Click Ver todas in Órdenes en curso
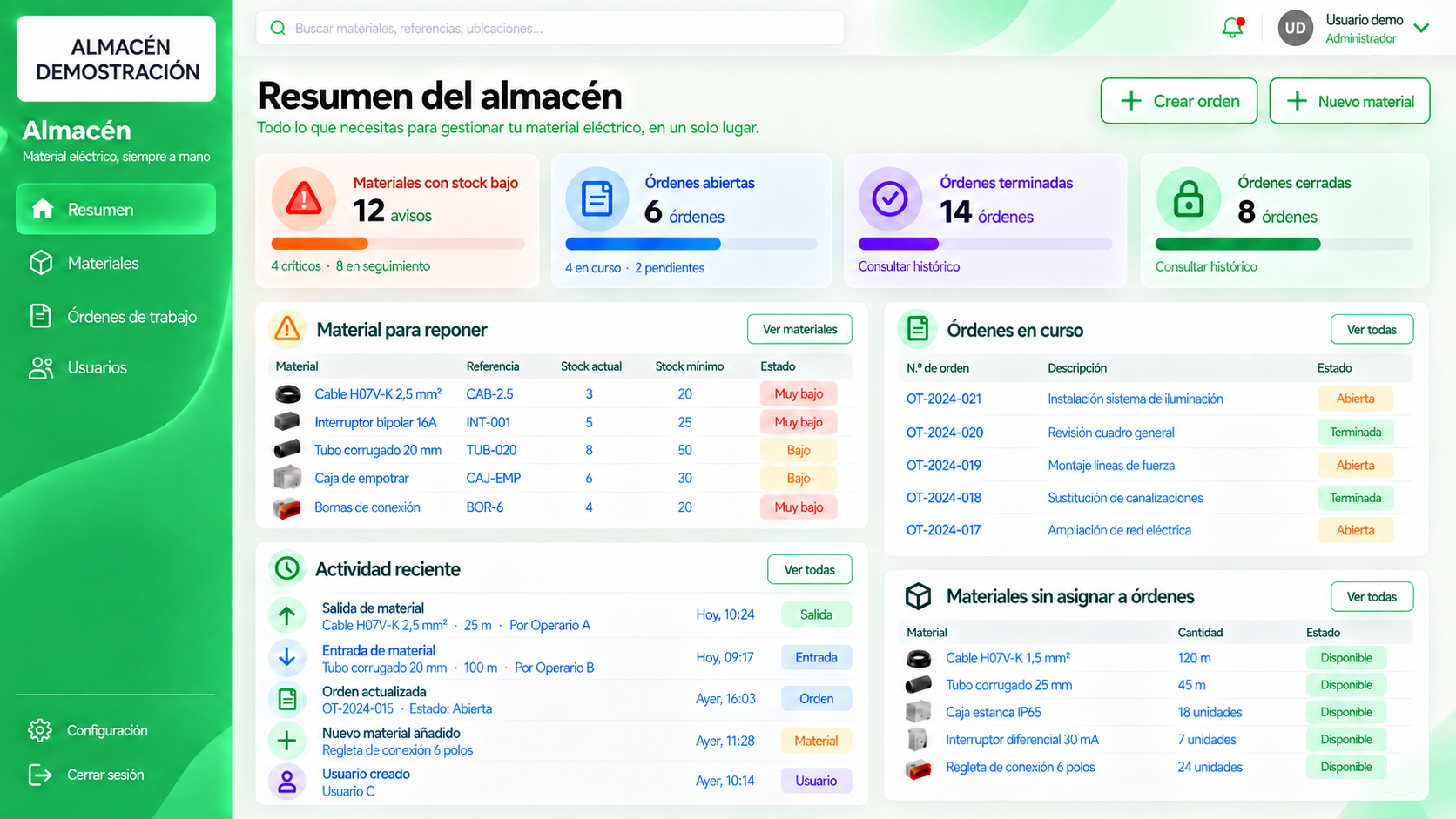The height and width of the screenshot is (819, 1456). [x=1372, y=329]
